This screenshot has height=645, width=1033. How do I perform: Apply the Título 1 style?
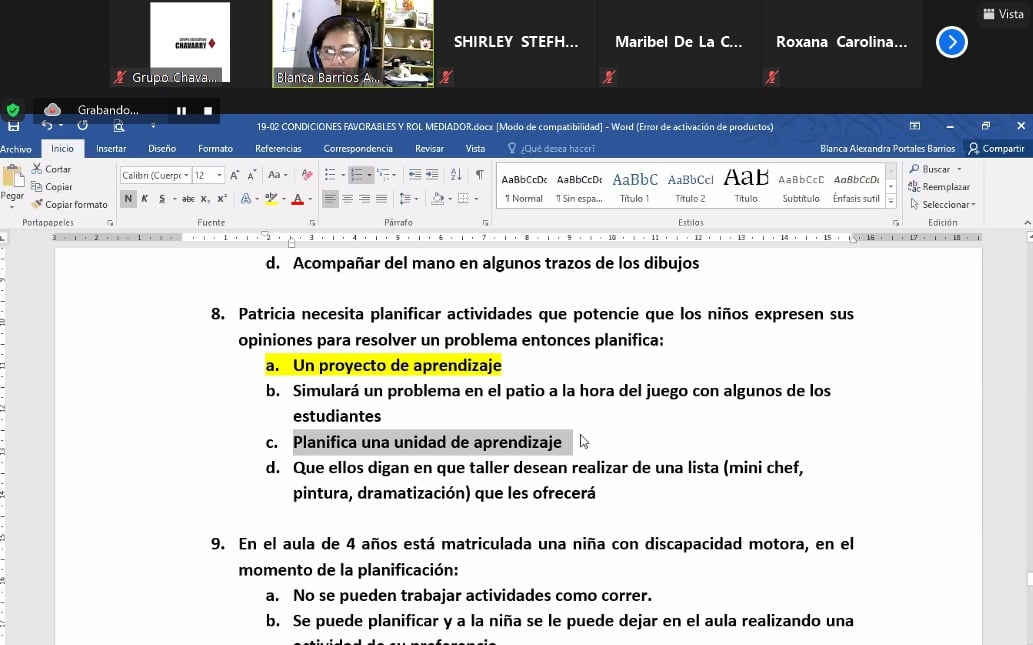634,187
